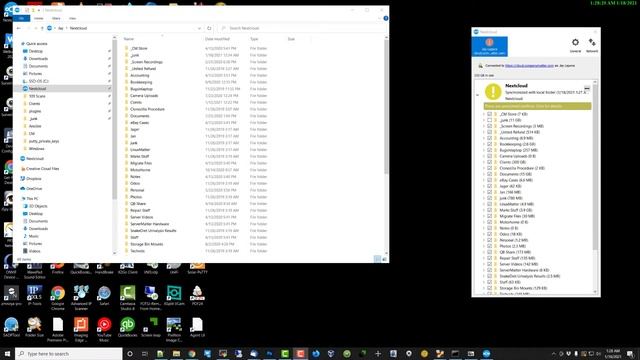Select the account tab in Nextcloud window
640x360 pixels.
(x=489, y=46)
